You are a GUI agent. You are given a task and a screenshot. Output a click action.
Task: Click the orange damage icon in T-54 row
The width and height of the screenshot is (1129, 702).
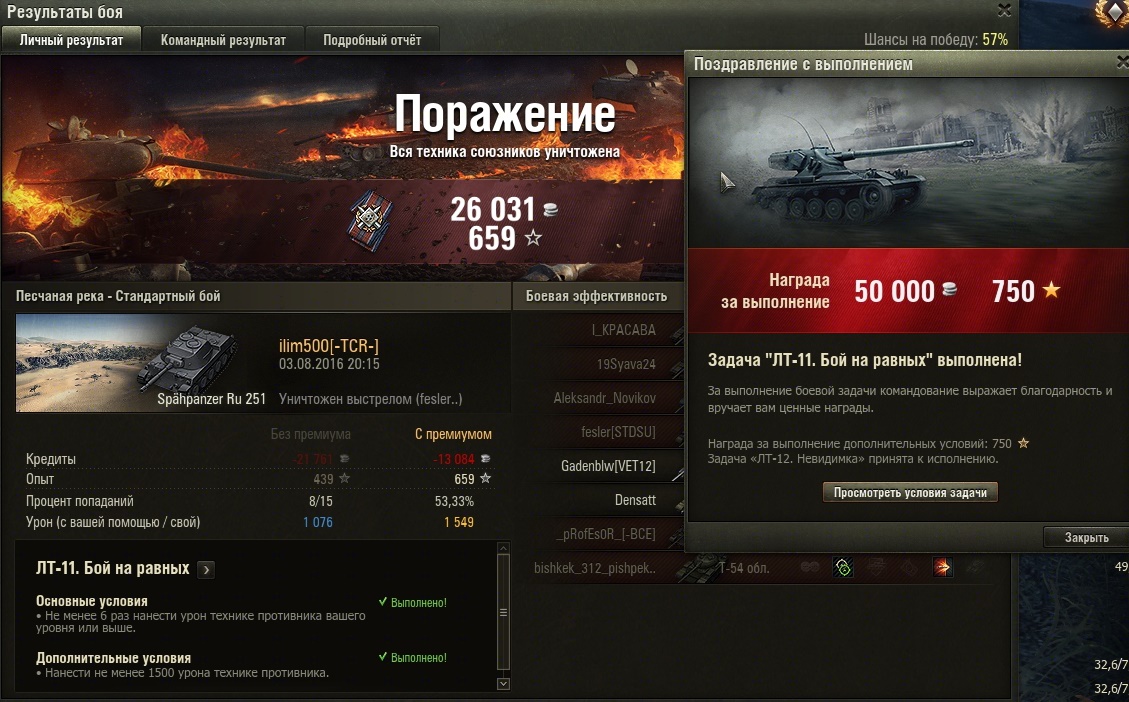click(x=942, y=567)
